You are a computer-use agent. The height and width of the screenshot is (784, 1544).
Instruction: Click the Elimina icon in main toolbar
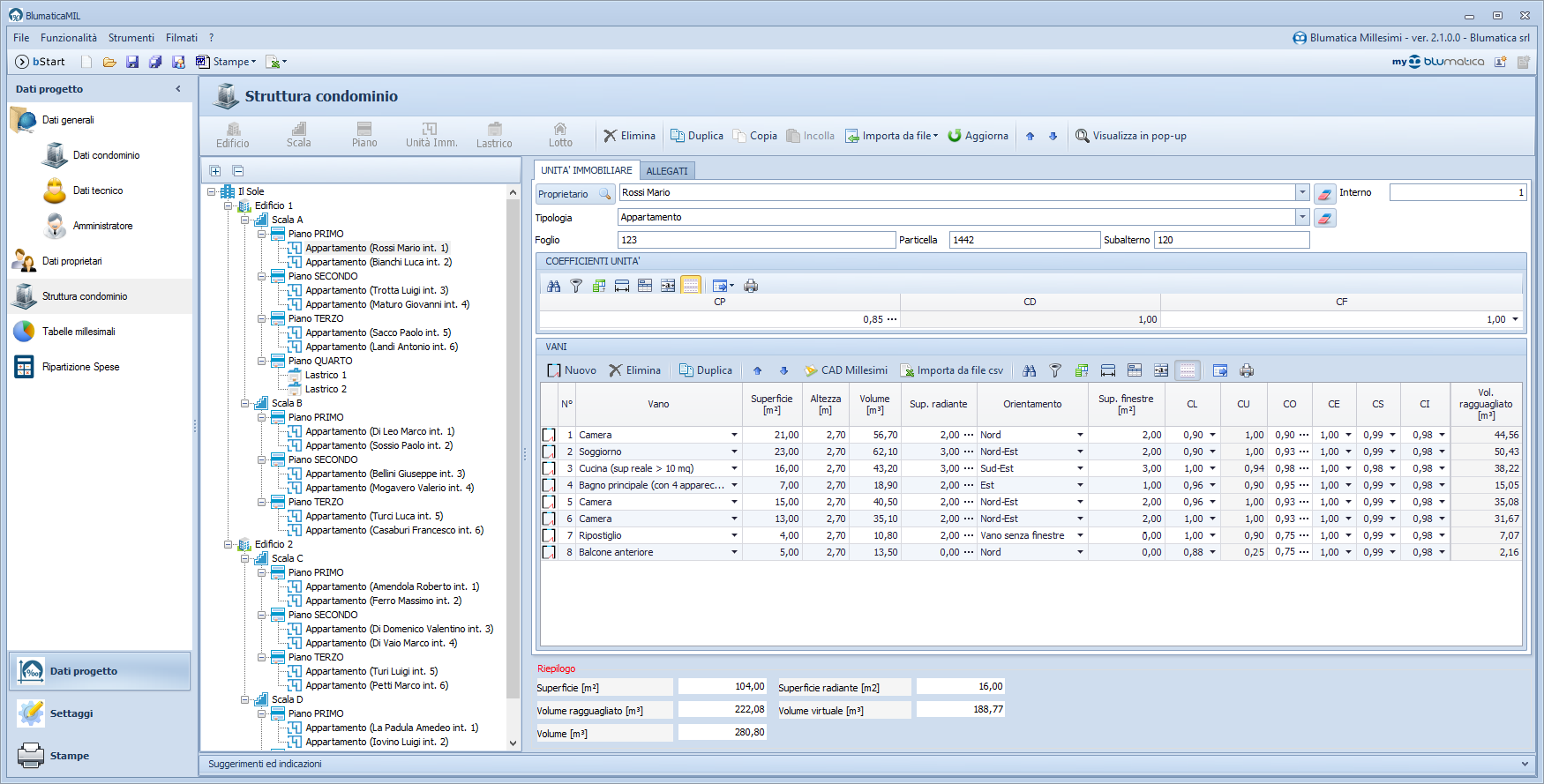point(611,136)
